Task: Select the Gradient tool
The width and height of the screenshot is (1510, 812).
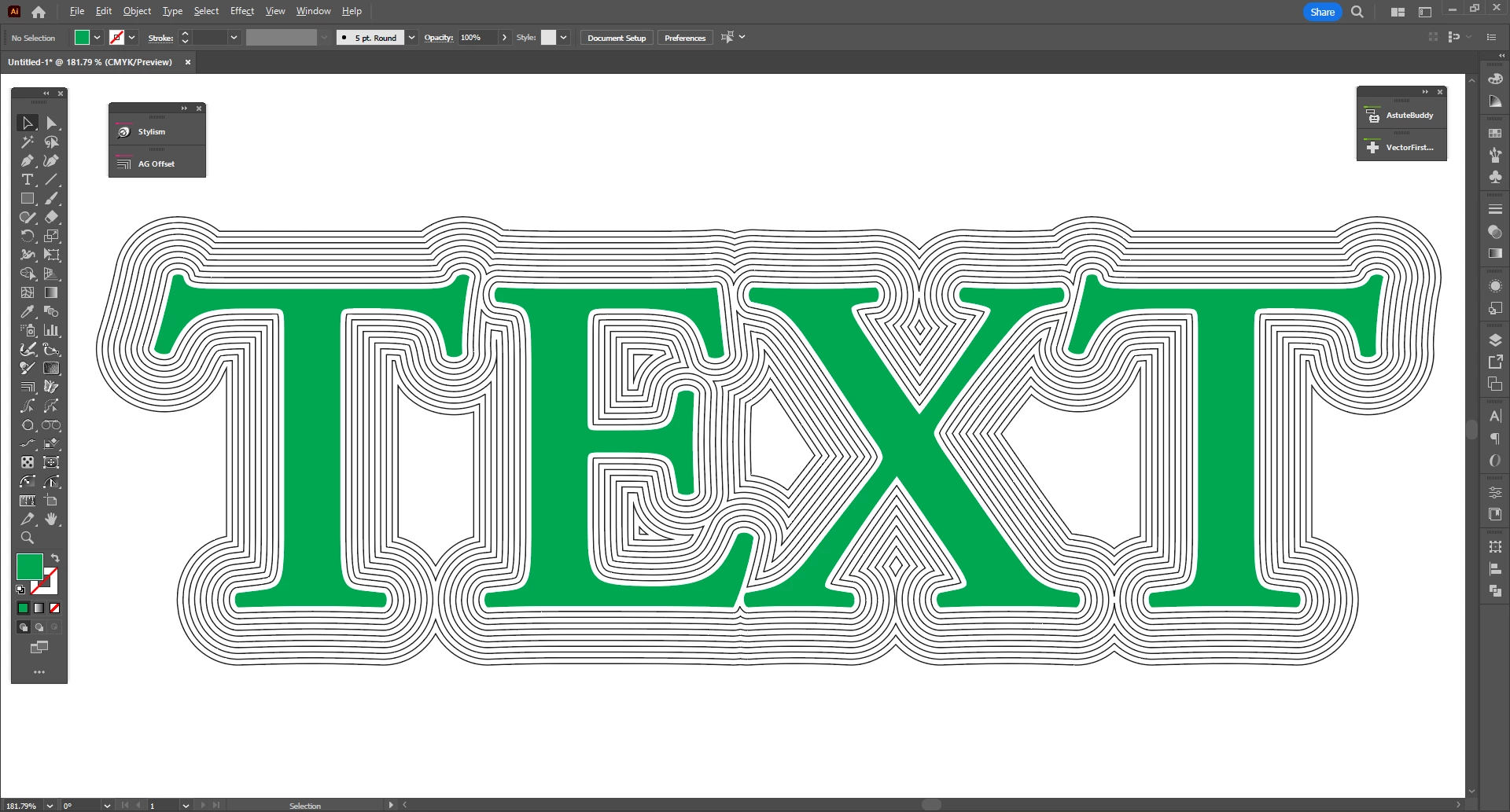Action: click(51, 292)
